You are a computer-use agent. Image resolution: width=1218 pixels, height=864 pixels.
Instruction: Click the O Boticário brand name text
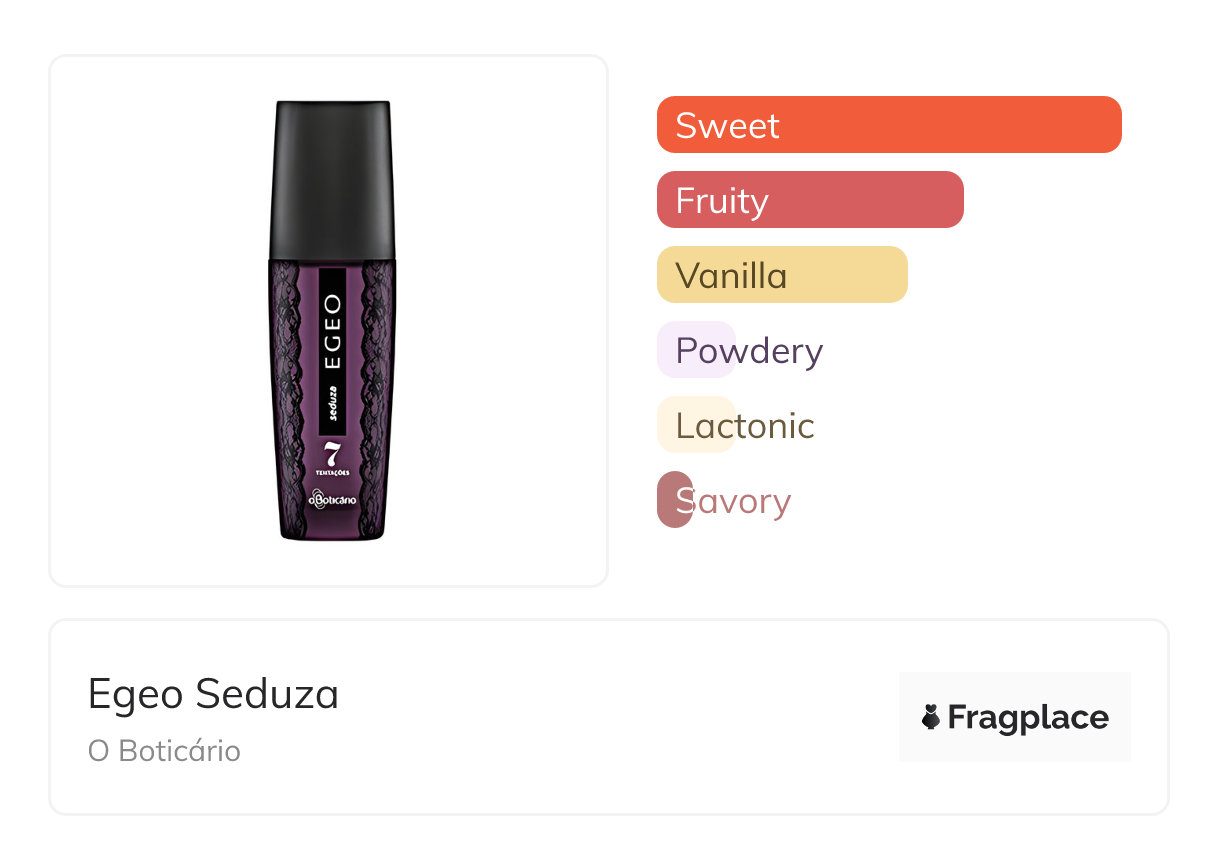coord(164,751)
